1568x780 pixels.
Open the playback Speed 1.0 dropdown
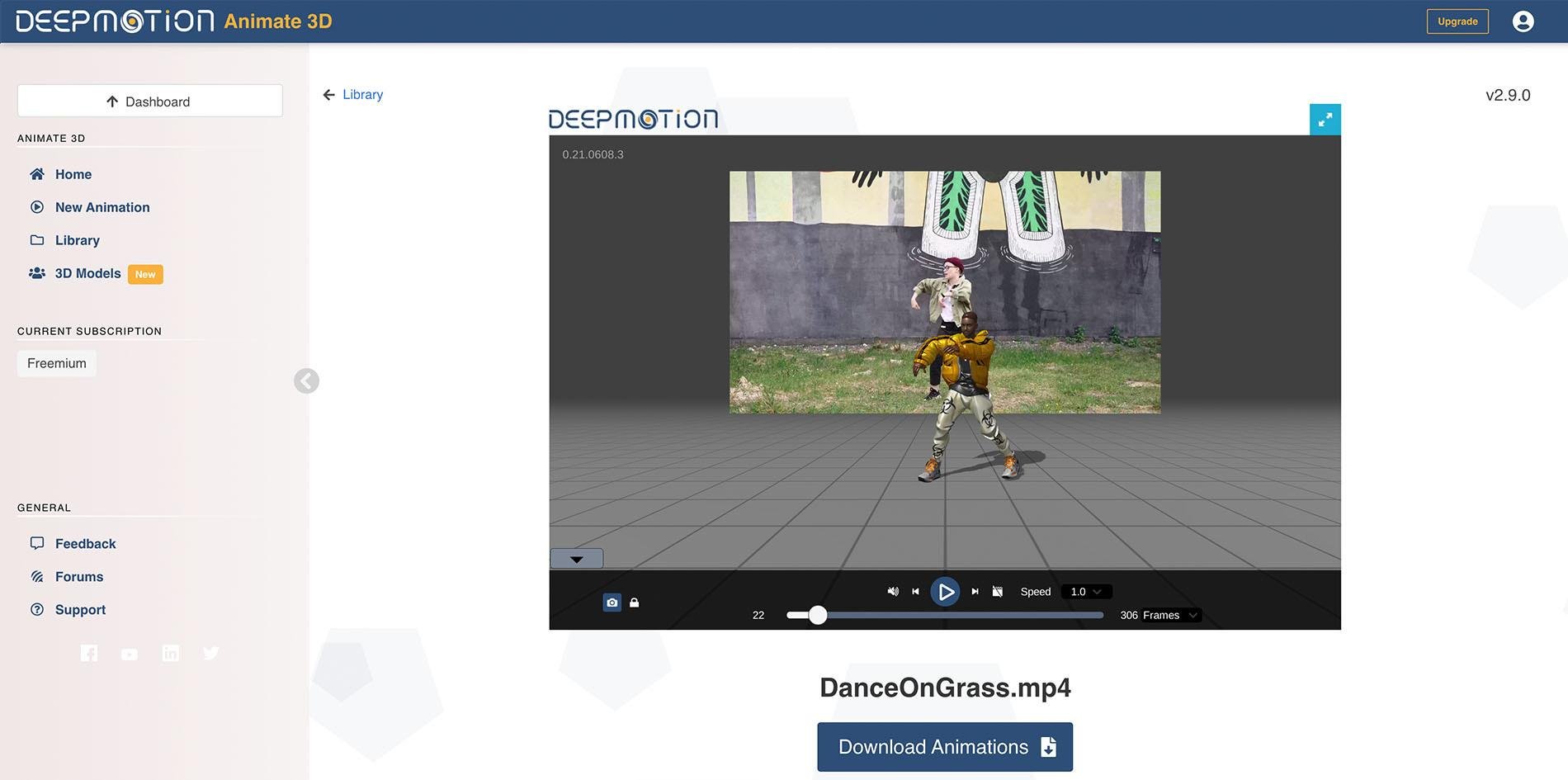(1085, 592)
